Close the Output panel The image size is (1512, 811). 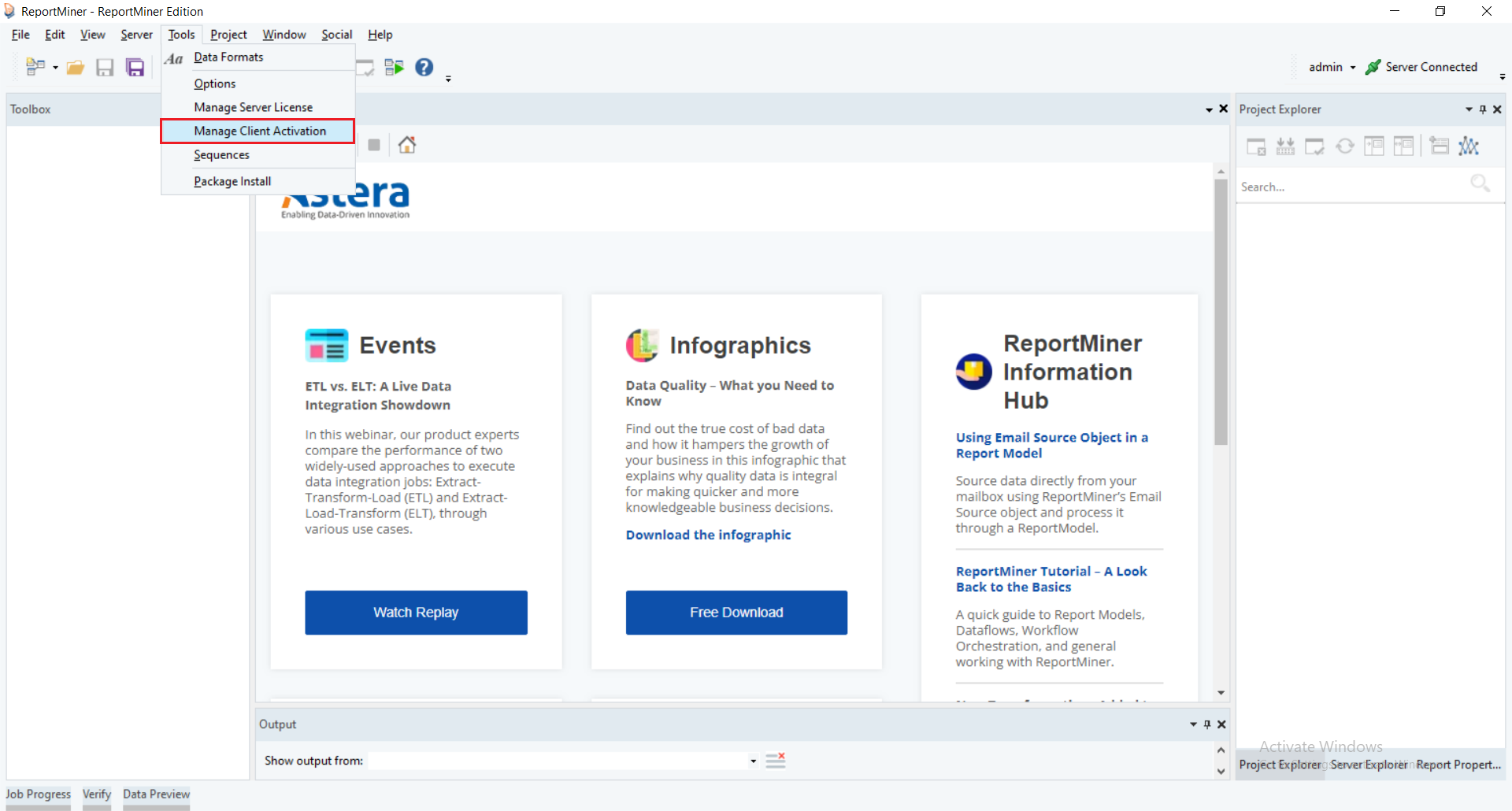1221,724
